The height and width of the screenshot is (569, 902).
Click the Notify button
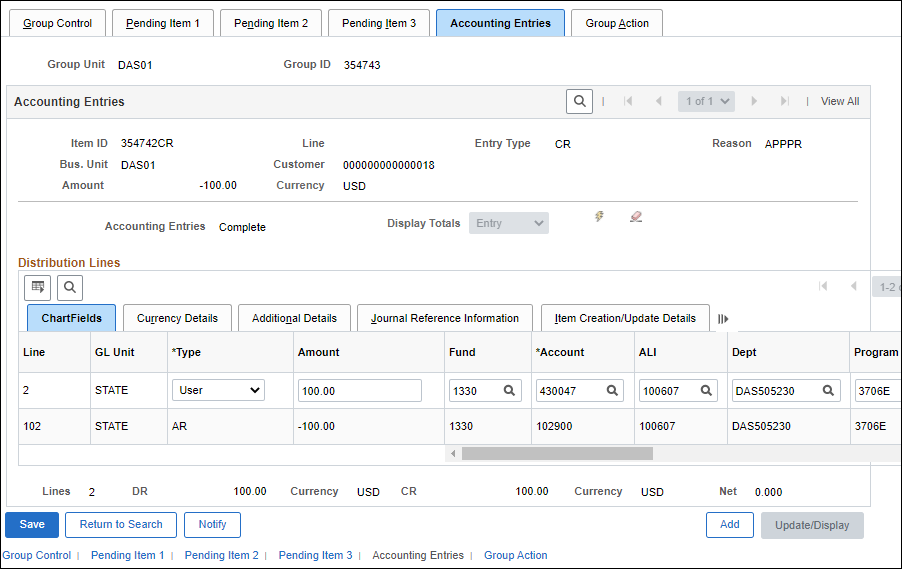coord(212,525)
